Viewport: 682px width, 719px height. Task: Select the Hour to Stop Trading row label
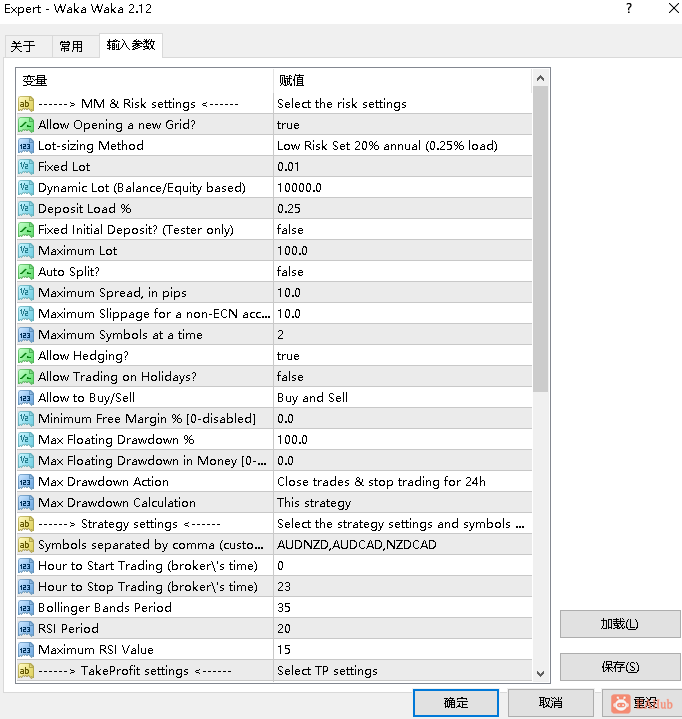(x=148, y=587)
